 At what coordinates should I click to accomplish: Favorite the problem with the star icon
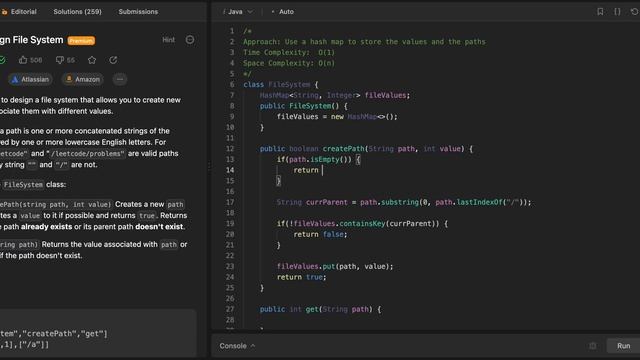click(92, 60)
